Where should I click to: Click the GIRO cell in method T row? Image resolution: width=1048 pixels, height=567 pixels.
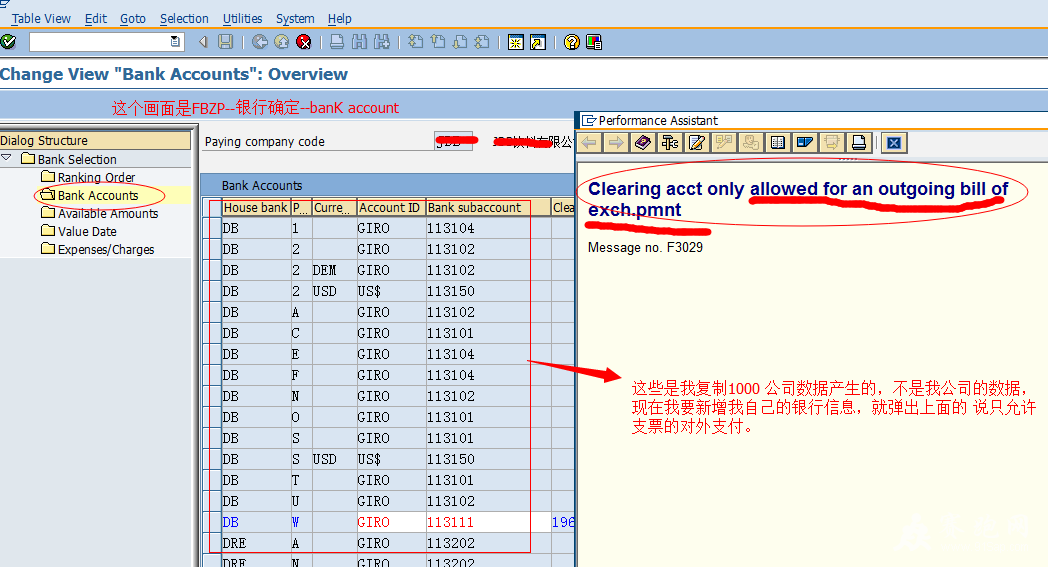coord(391,480)
